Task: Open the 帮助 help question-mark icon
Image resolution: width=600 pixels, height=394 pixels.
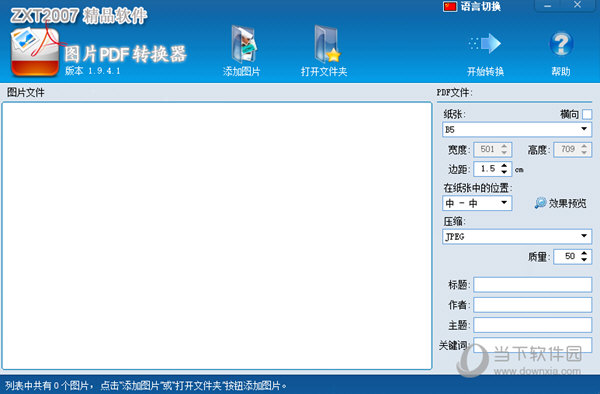Action: (x=561, y=44)
